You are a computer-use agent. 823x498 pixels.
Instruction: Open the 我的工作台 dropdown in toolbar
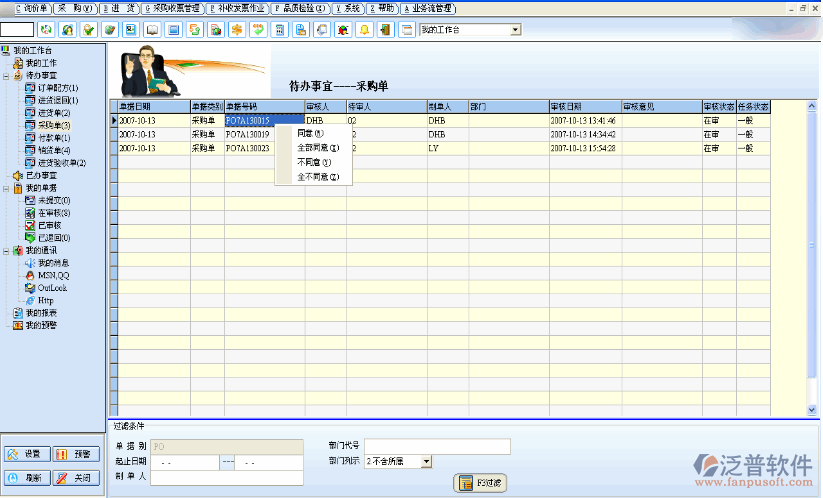pyautogui.click(x=516, y=30)
